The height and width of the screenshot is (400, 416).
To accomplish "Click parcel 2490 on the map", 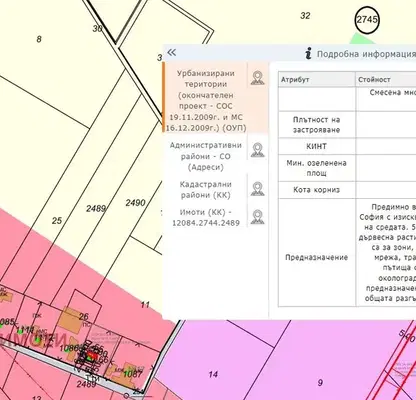I will [x=135, y=202].
